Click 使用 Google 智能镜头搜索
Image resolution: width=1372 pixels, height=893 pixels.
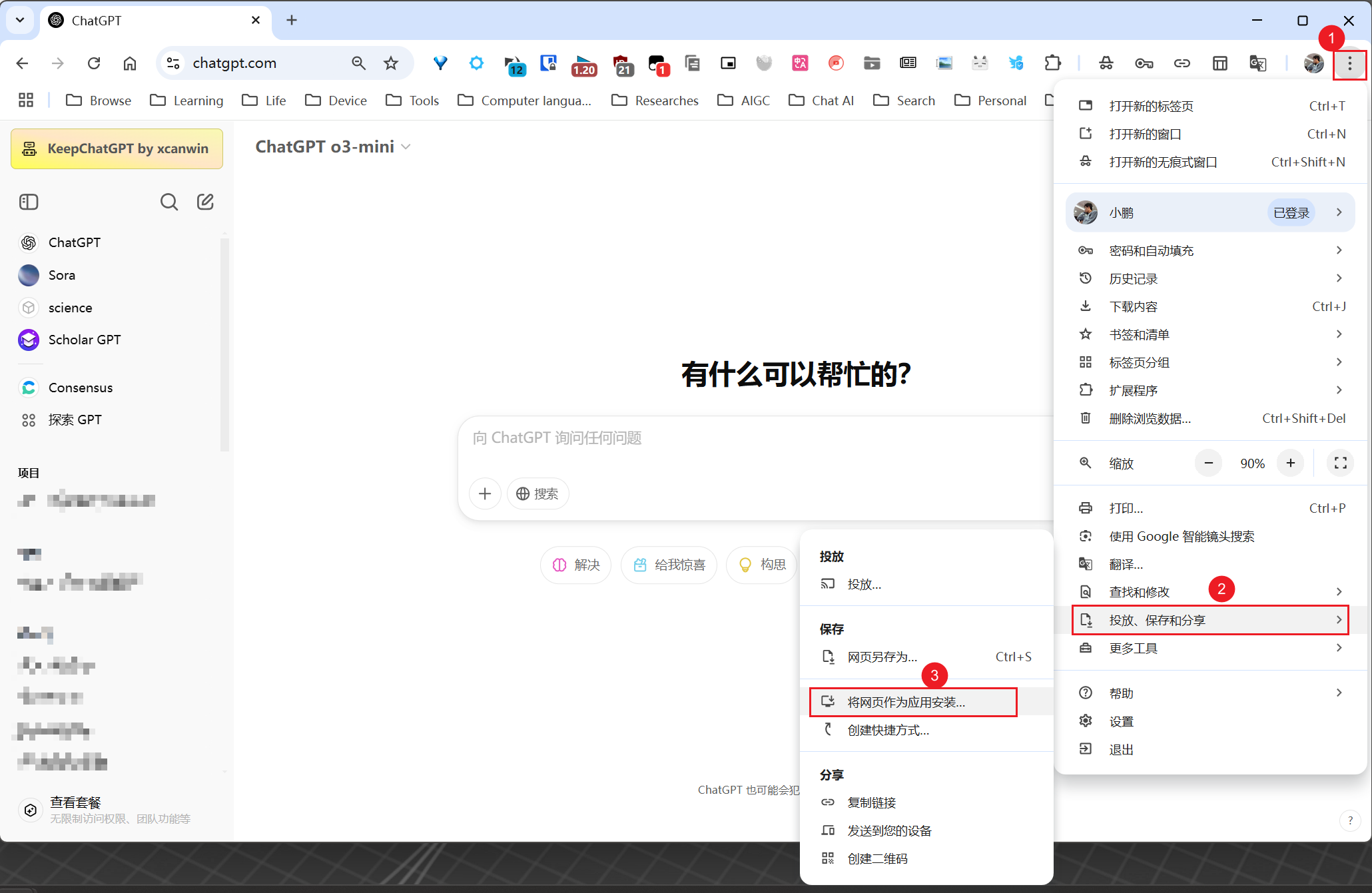pyautogui.click(x=1210, y=536)
